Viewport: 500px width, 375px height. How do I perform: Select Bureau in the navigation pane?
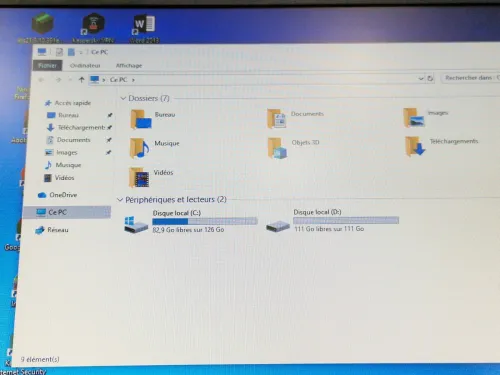coord(63,115)
